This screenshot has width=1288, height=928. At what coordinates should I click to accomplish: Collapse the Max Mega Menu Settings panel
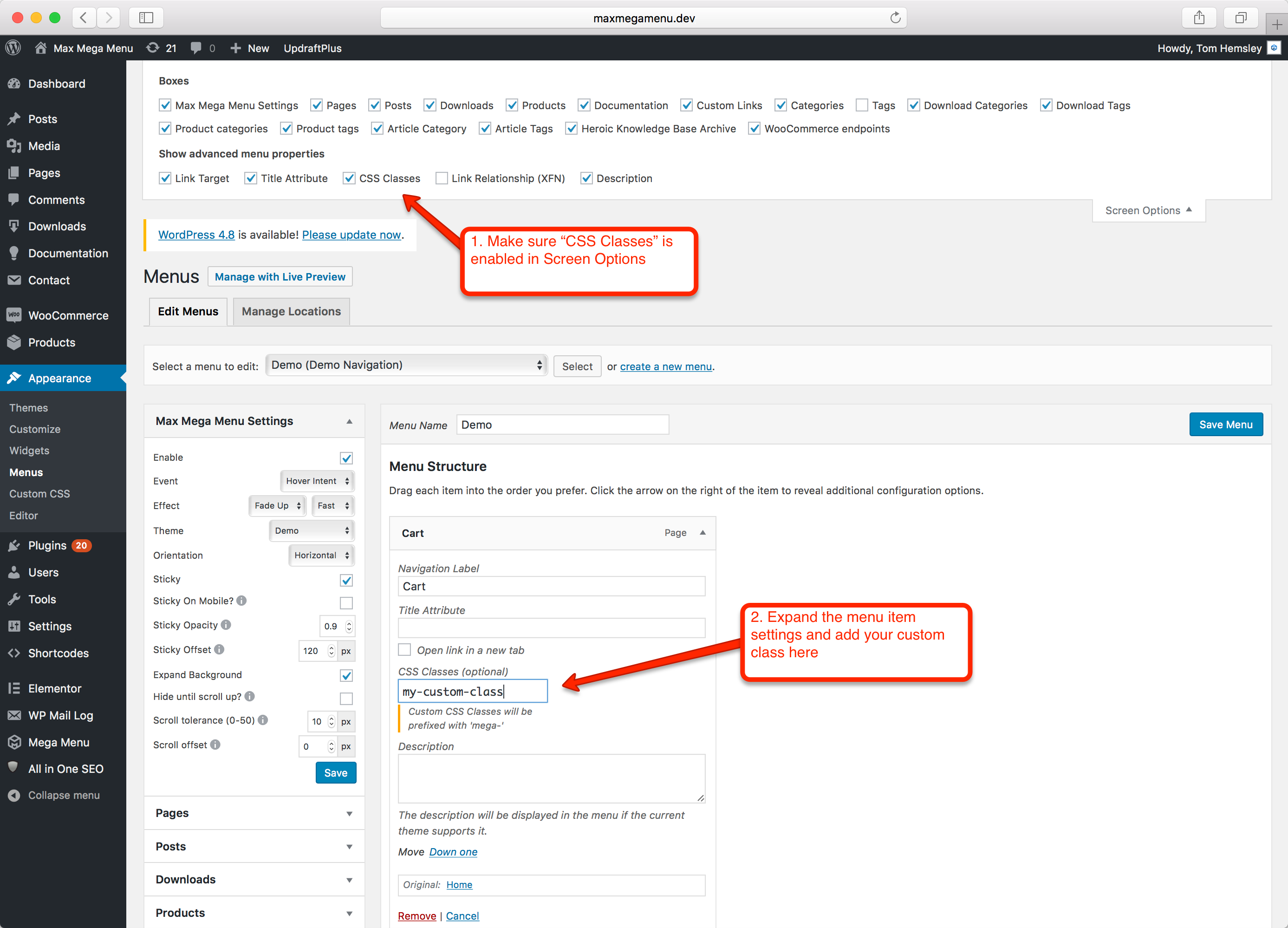click(x=349, y=421)
